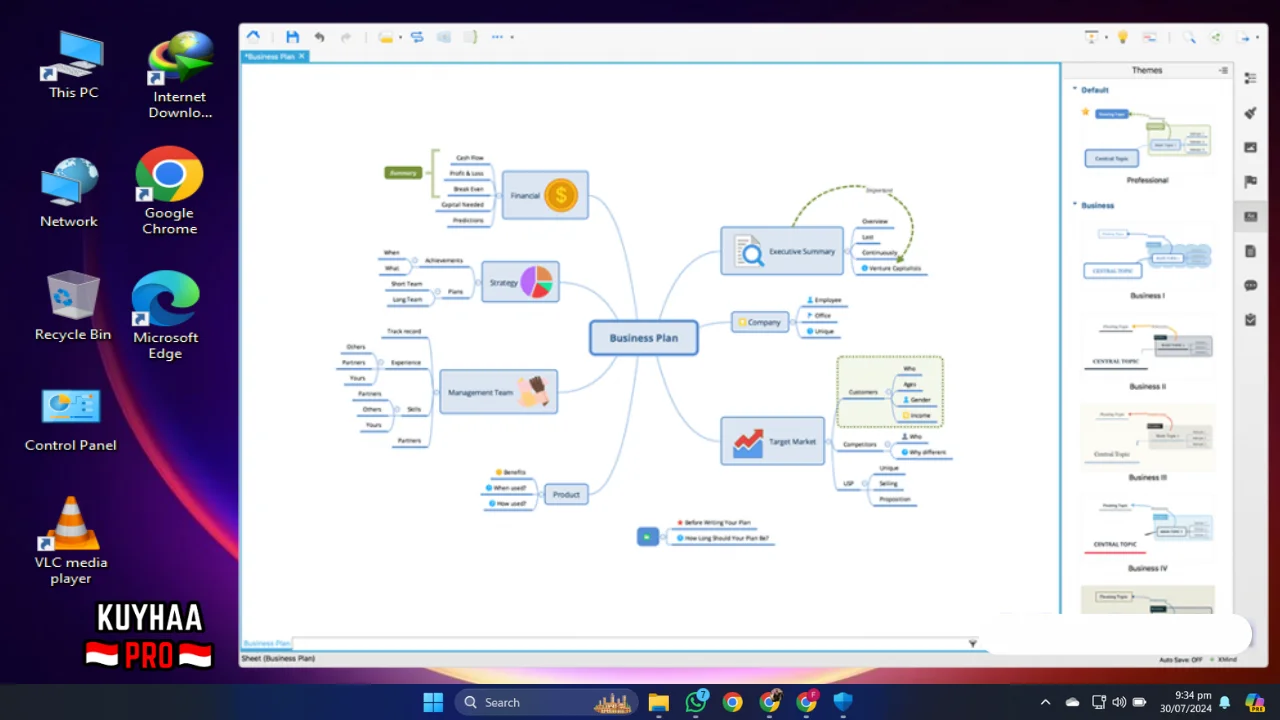Click the yellow insert topic toolbar icon
Screen dimensions: 1280x720
pyautogui.click(x=385, y=37)
